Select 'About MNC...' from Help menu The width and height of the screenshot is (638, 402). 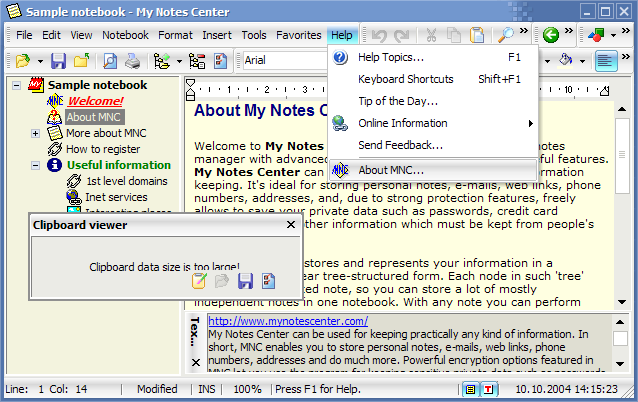click(391, 170)
